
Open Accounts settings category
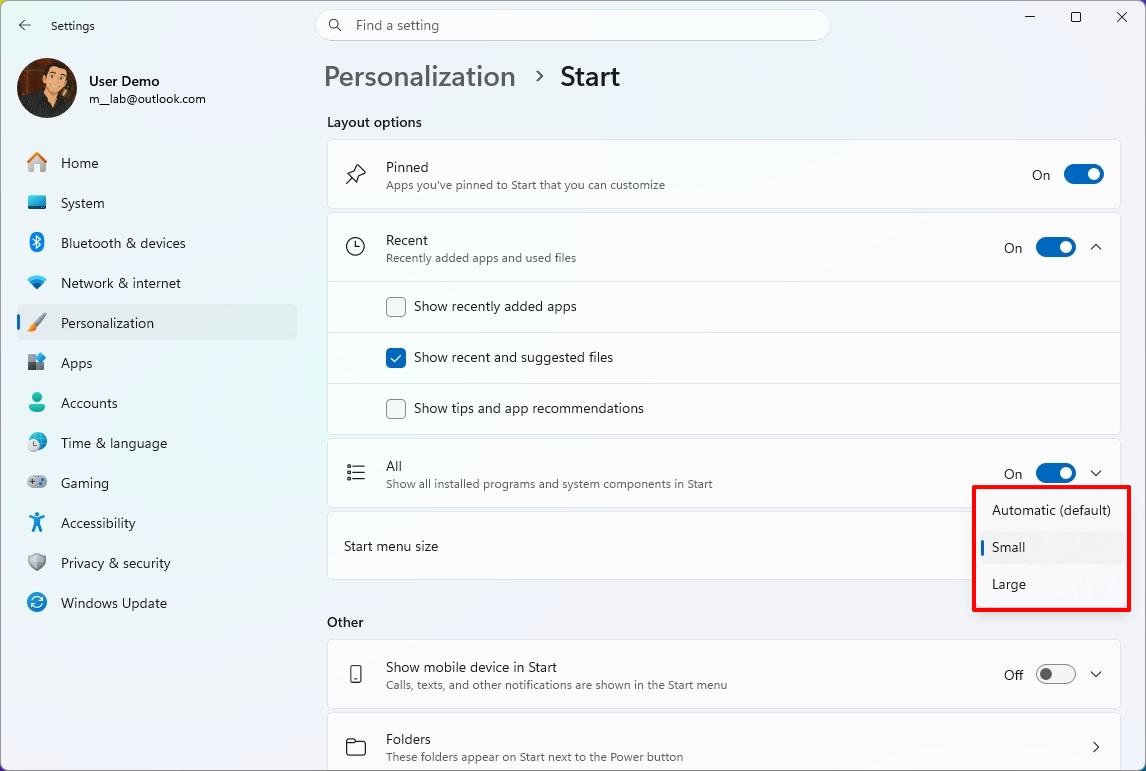[156, 403]
